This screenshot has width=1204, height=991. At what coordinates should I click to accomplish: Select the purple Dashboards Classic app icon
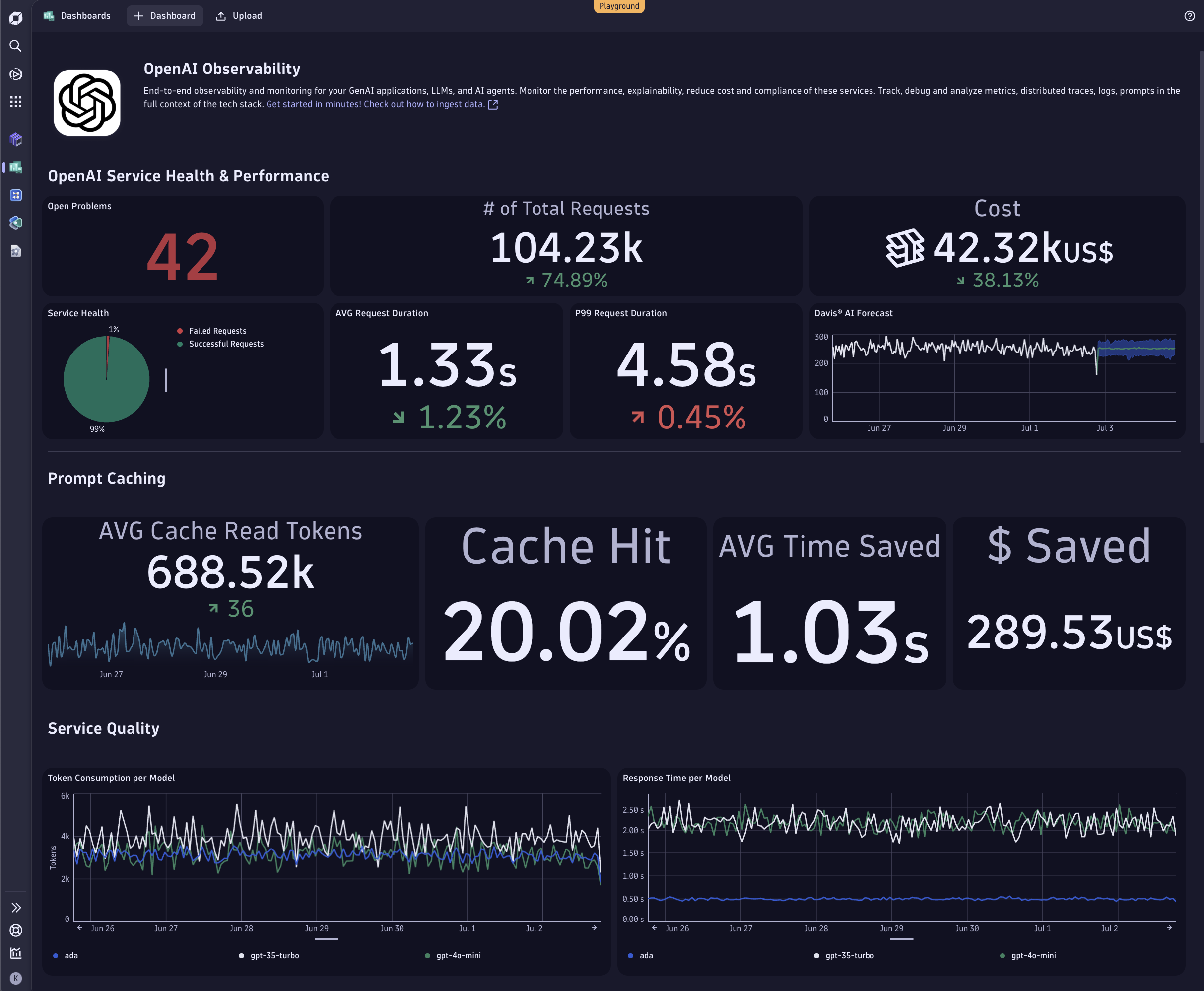(x=15, y=140)
